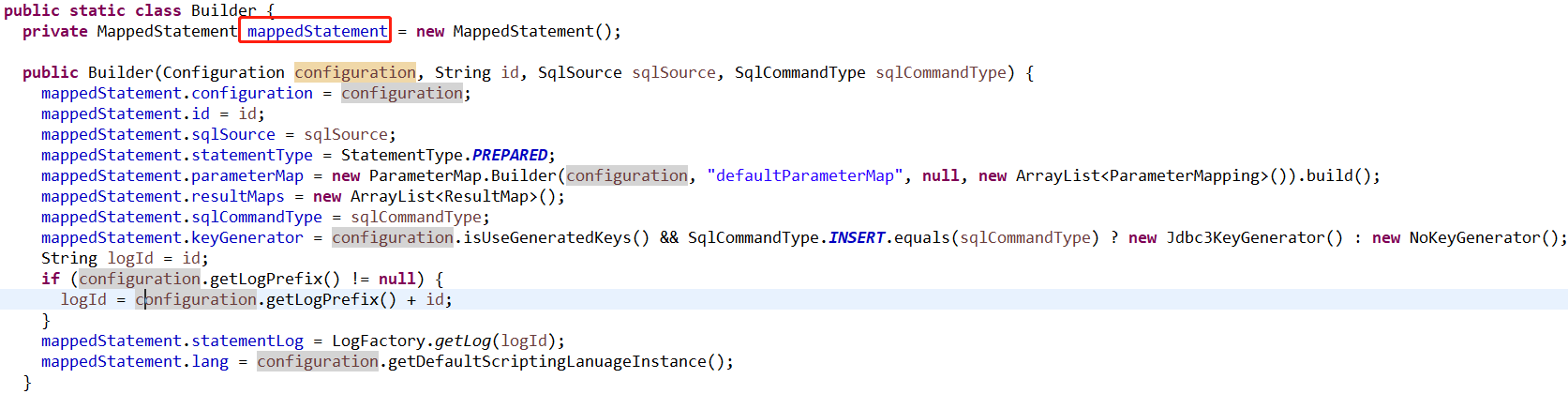Click the SqlSource type in the constructor signature
1568x394 pixels.
[580, 72]
